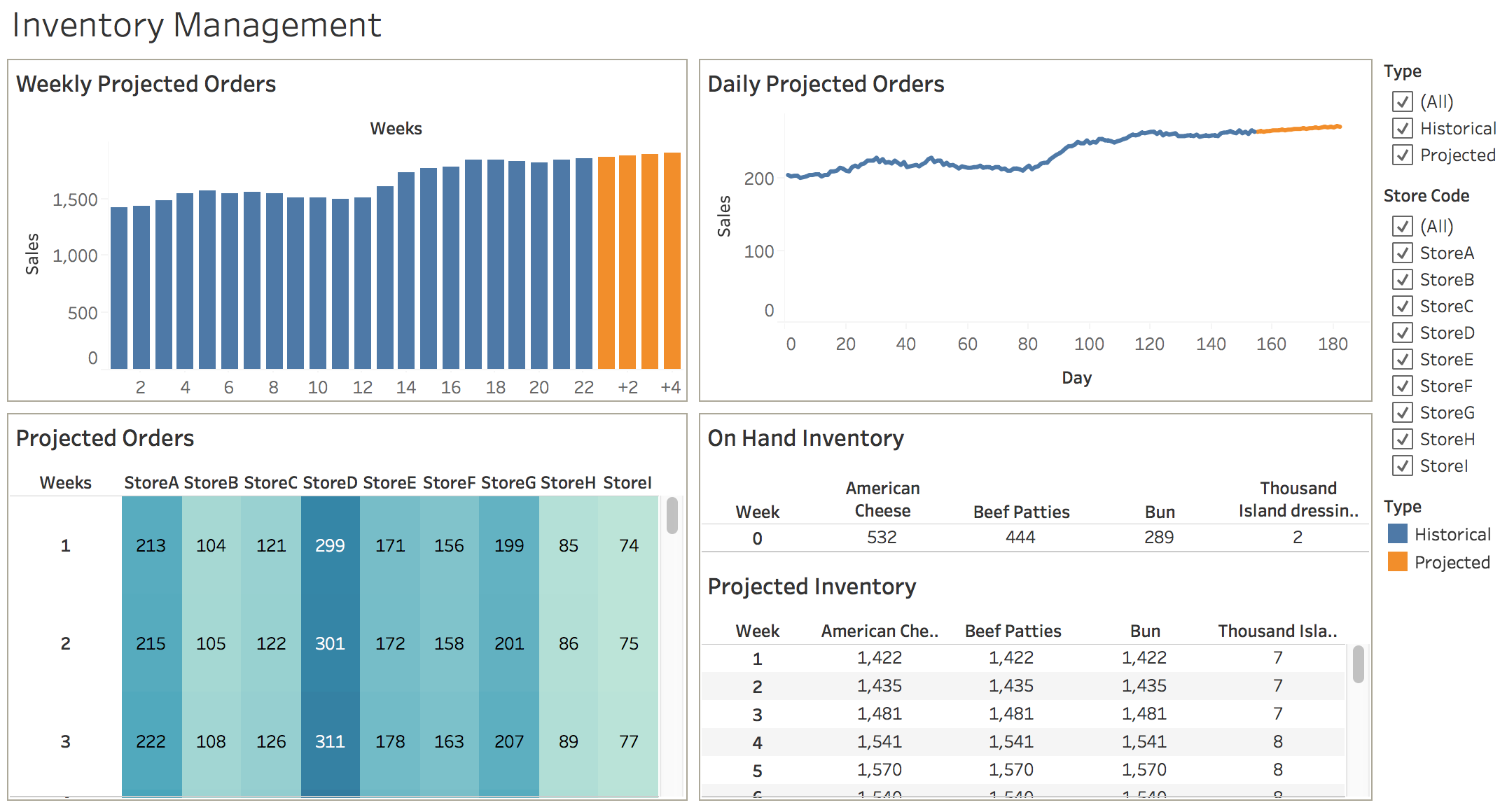Toggle the Historical type checkbox
1507x812 pixels.
tap(1403, 128)
